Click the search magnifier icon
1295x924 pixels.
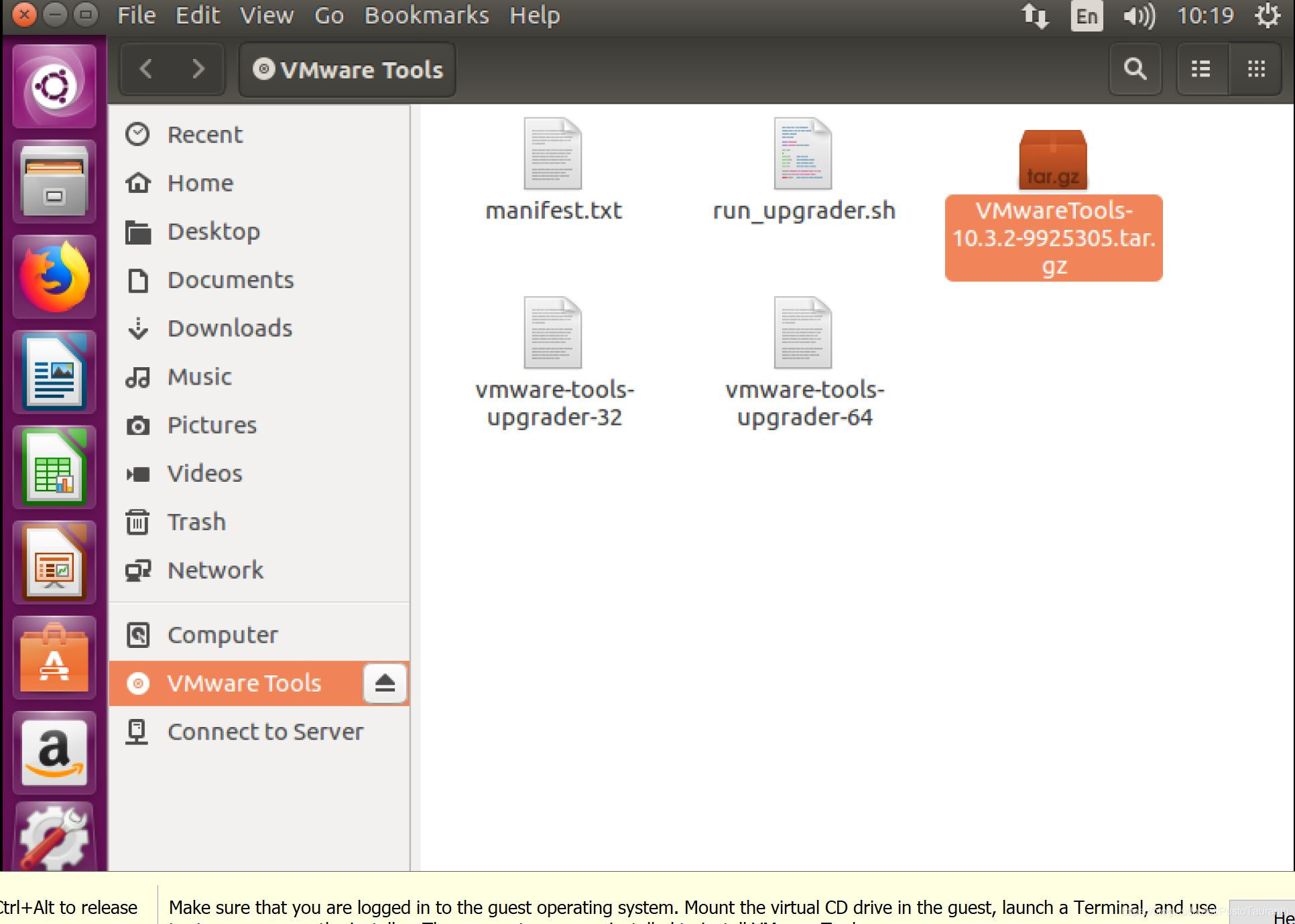[x=1135, y=69]
